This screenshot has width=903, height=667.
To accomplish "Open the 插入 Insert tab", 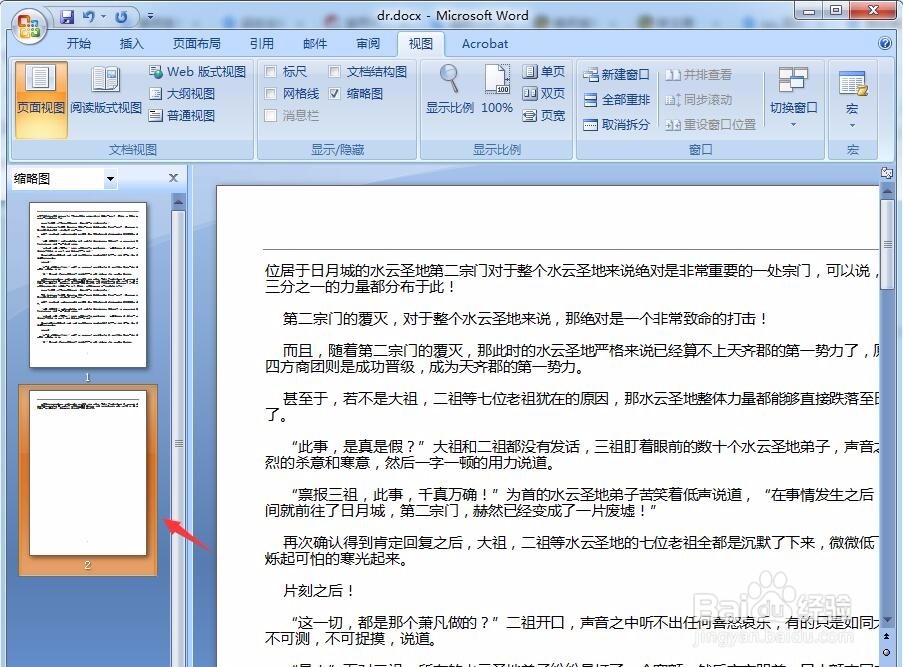I will pos(131,44).
